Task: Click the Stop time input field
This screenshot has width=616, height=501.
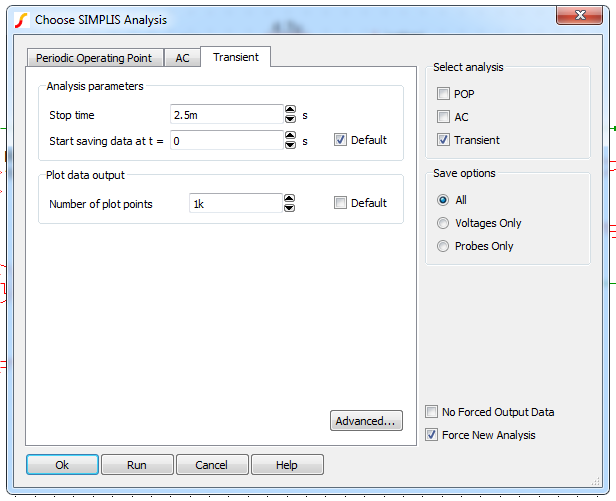Action: click(224, 115)
